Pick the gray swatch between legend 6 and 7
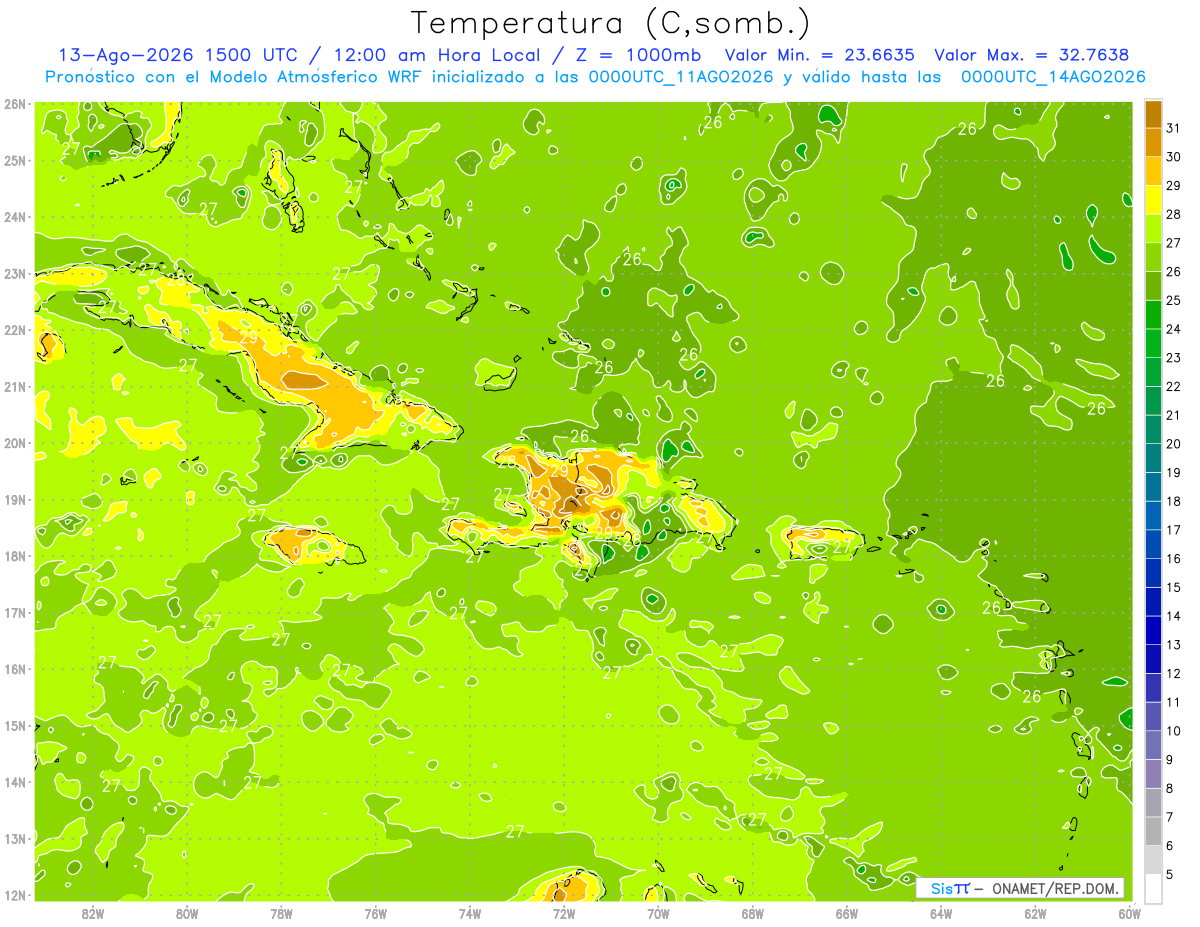Image resolution: width=1200 pixels, height=927 pixels. coord(1153,831)
